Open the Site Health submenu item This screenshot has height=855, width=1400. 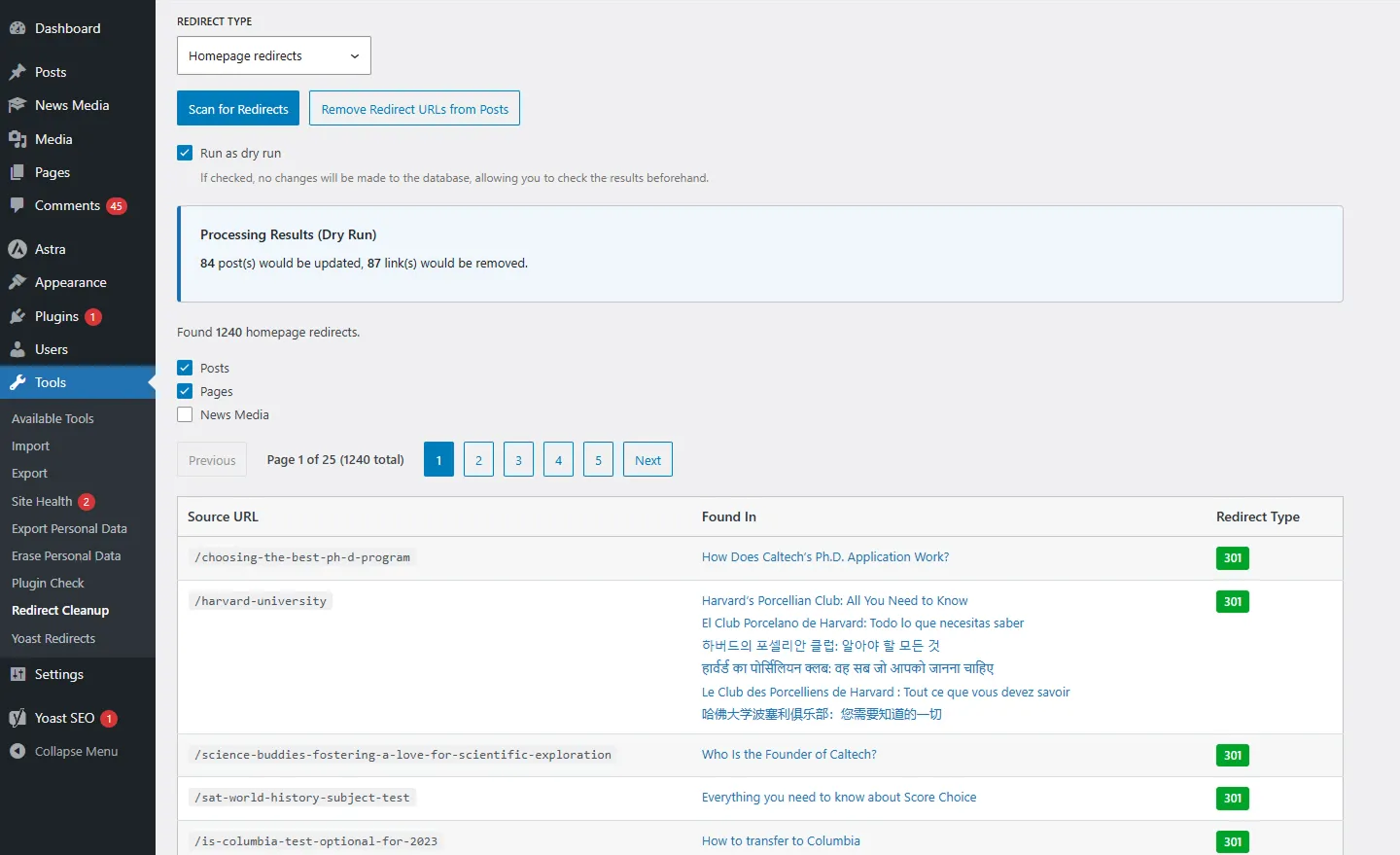pyautogui.click(x=42, y=501)
